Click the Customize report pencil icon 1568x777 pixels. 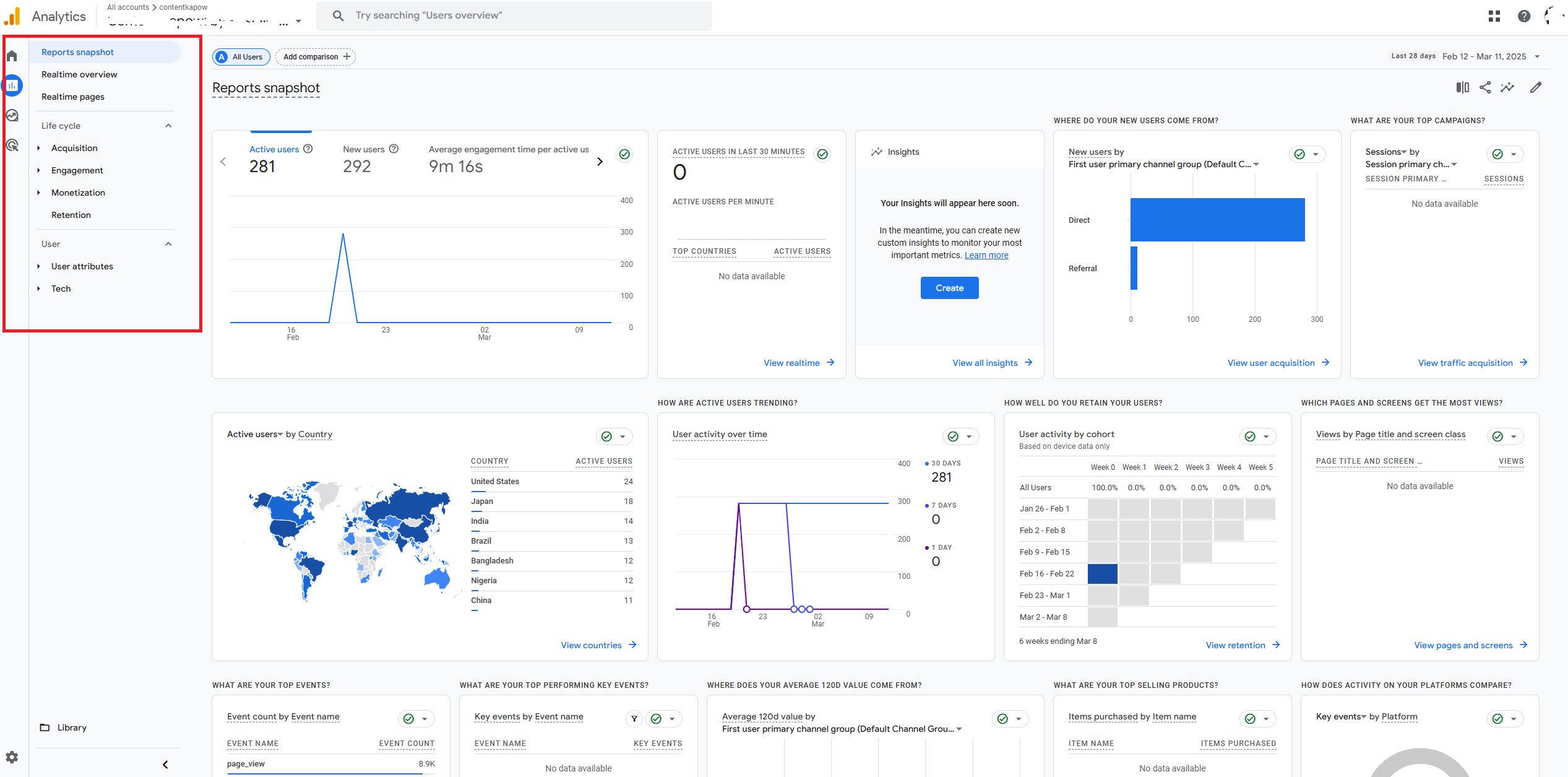coord(1536,87)
